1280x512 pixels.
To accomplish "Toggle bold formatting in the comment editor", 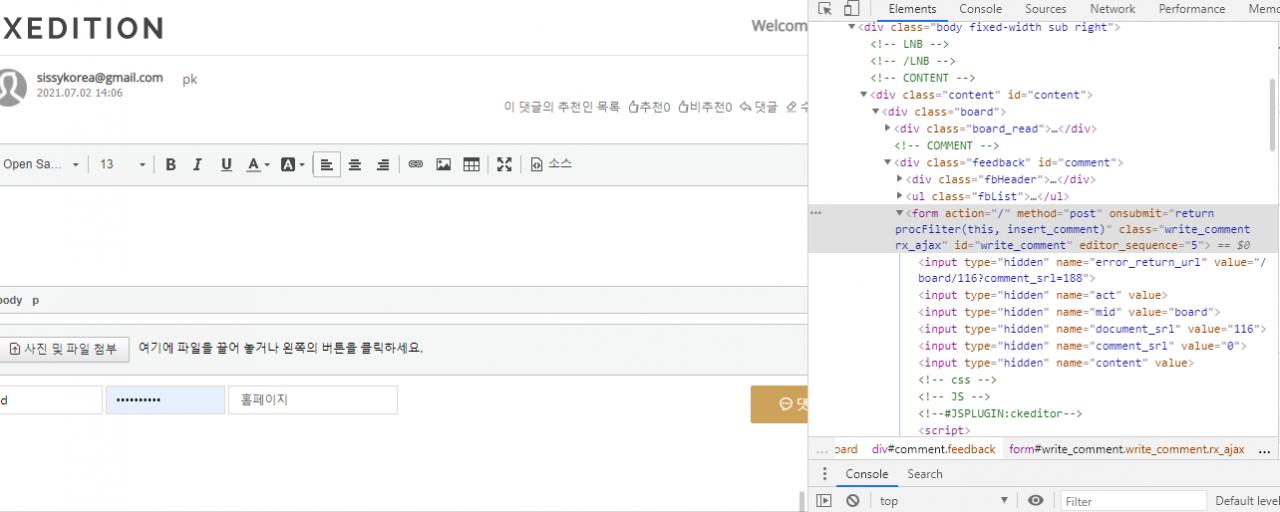I will click(x=171, y=165).
